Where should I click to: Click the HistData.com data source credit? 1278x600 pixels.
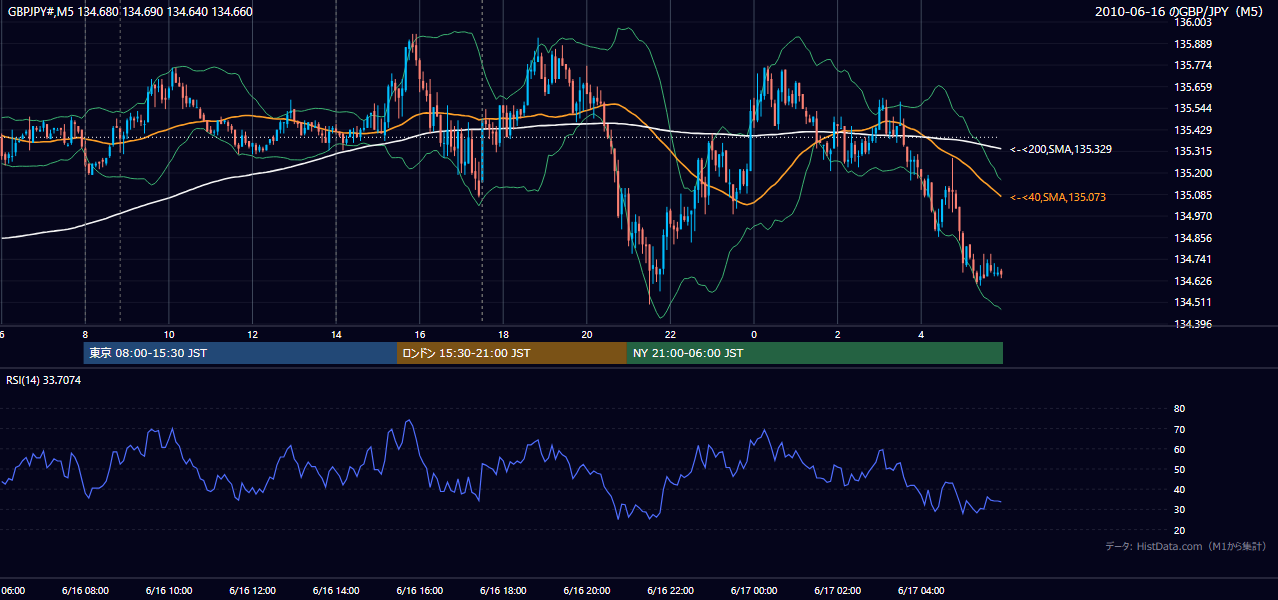click(1185, 547)
